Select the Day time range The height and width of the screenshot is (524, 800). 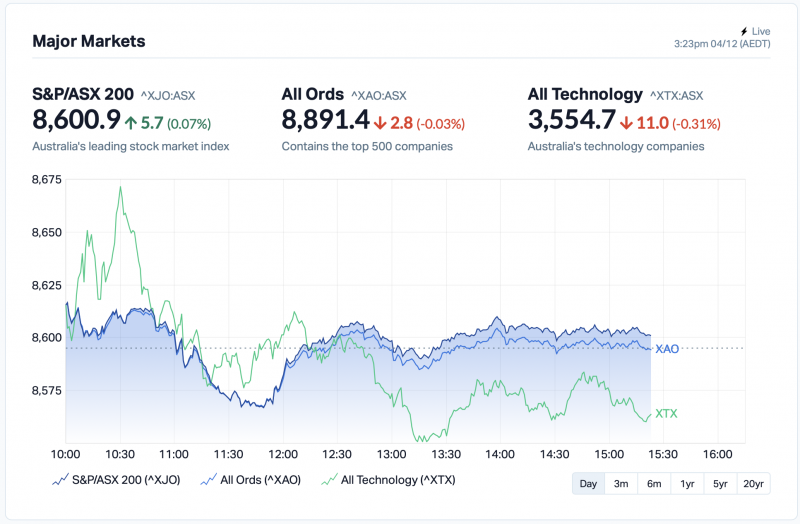pyautogui.click(x=588, y=484)
